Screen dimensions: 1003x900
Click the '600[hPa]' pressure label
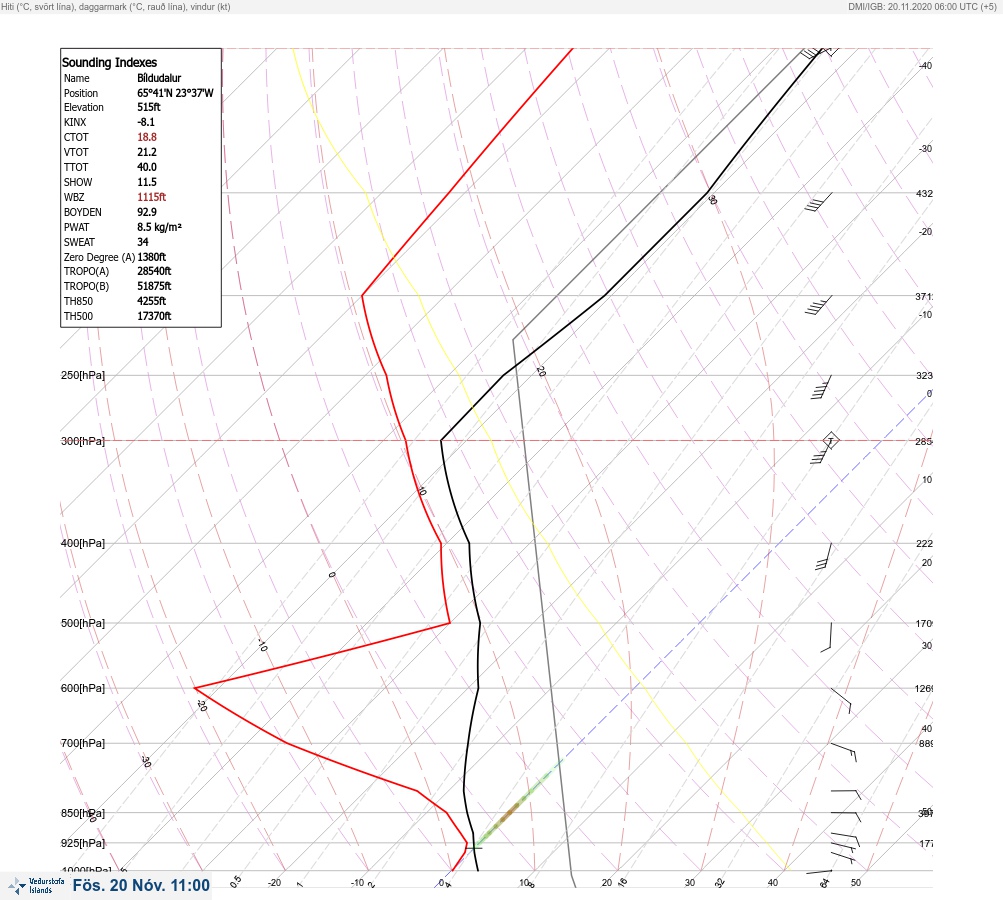[83, 689]
